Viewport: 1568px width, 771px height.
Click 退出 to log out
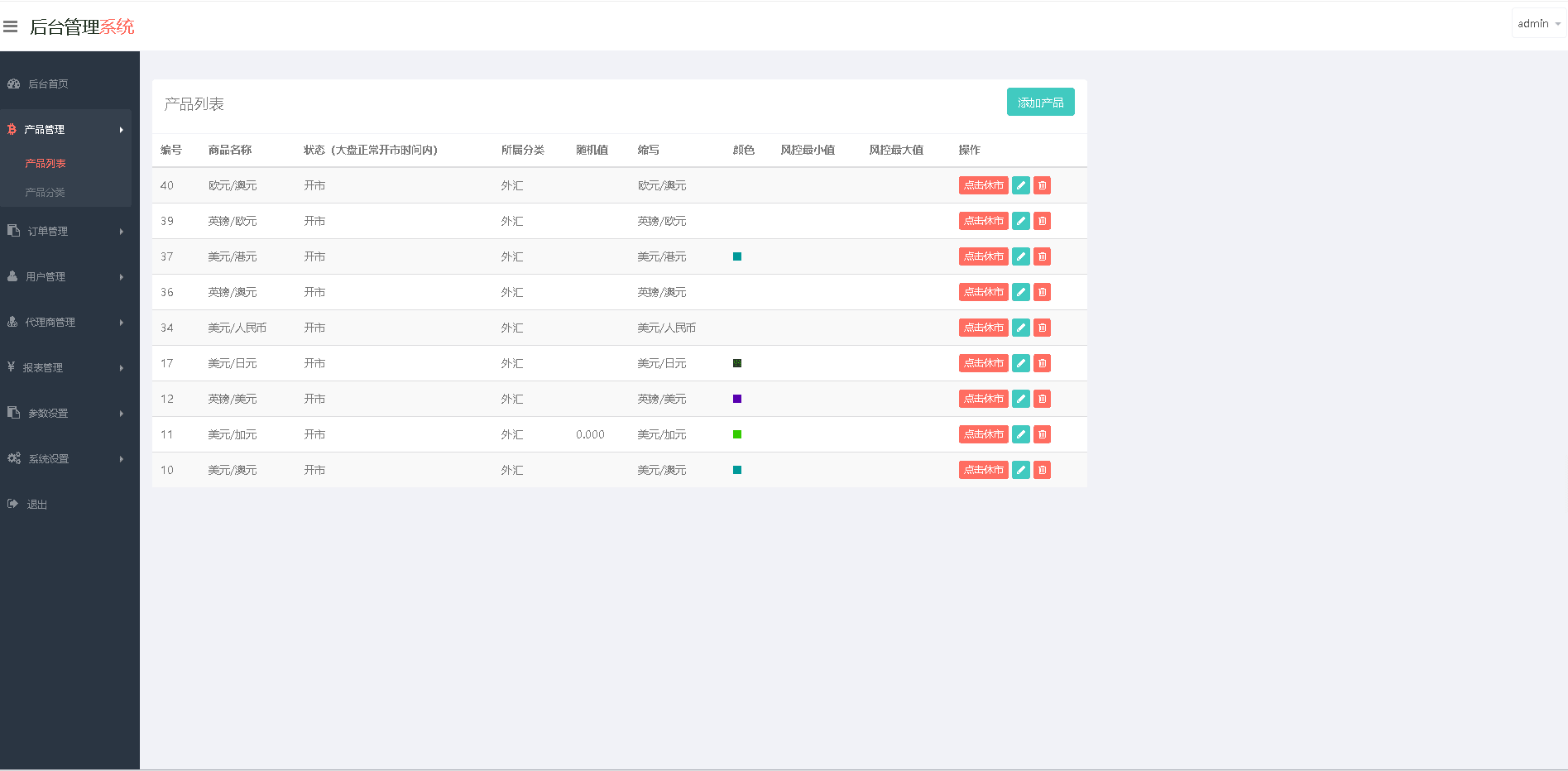click(37, 505)
